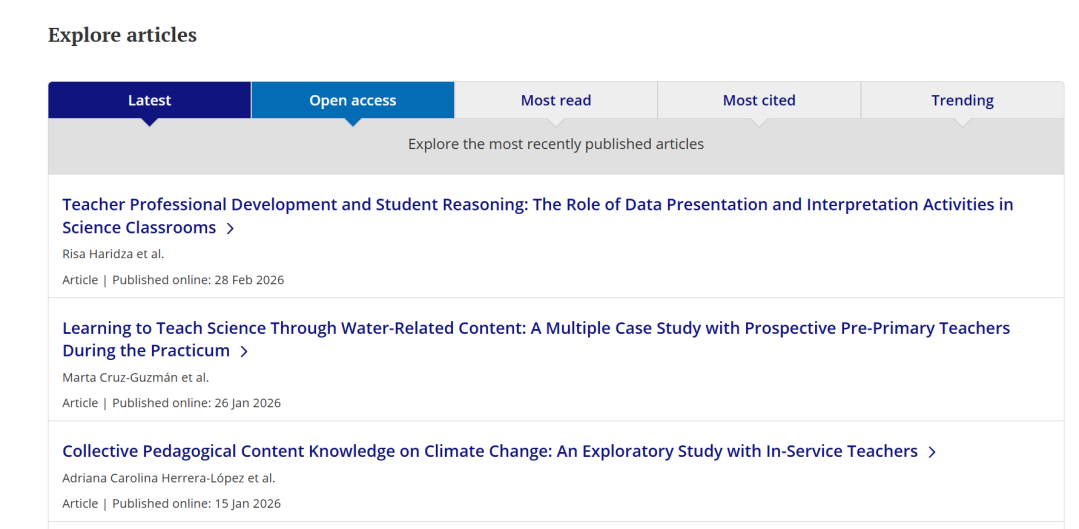Click the 'Explore the most recently published articles' description
Viewport: 1079px width, 529px height.
pos(555,144)
